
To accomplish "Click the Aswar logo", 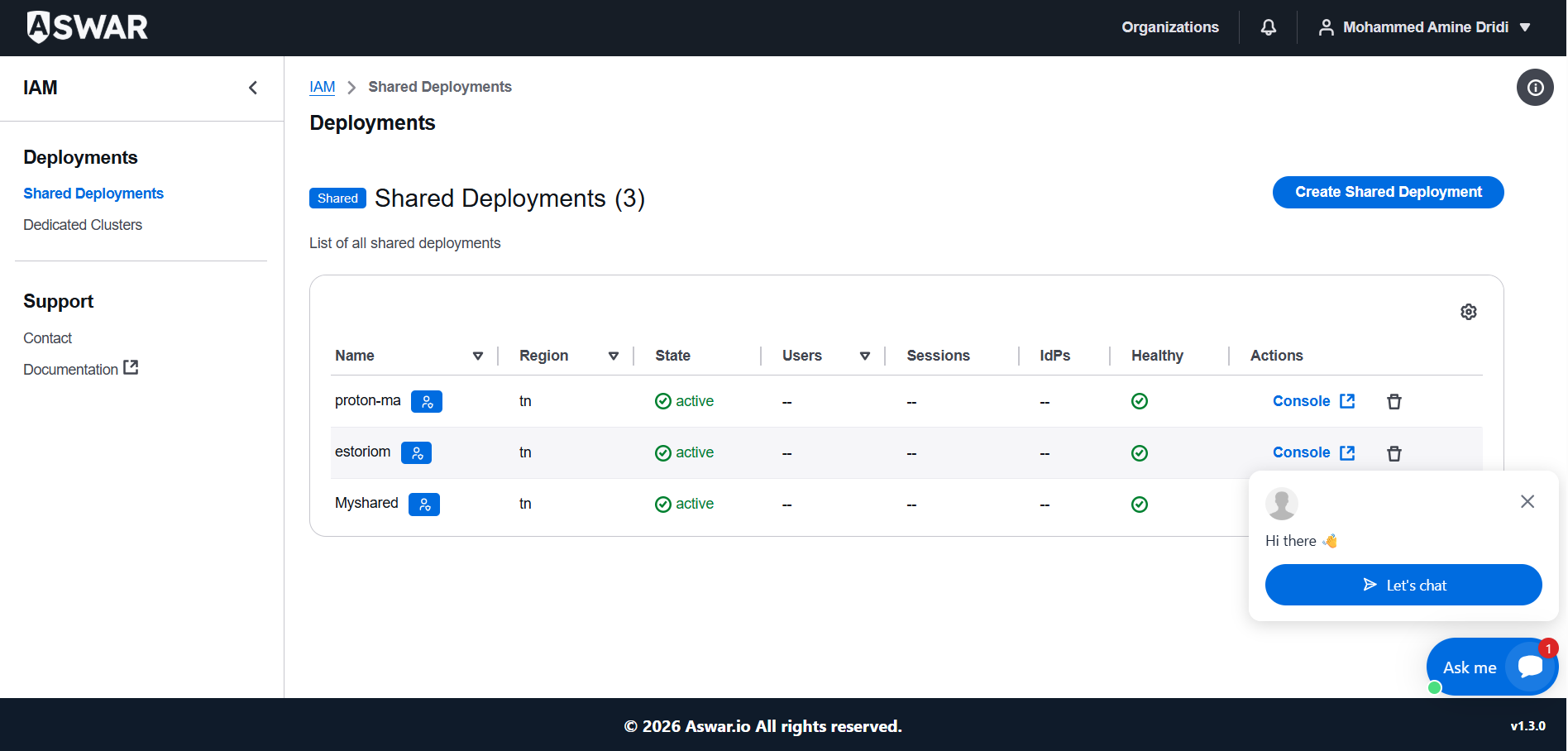I will (x=88, y=26).
